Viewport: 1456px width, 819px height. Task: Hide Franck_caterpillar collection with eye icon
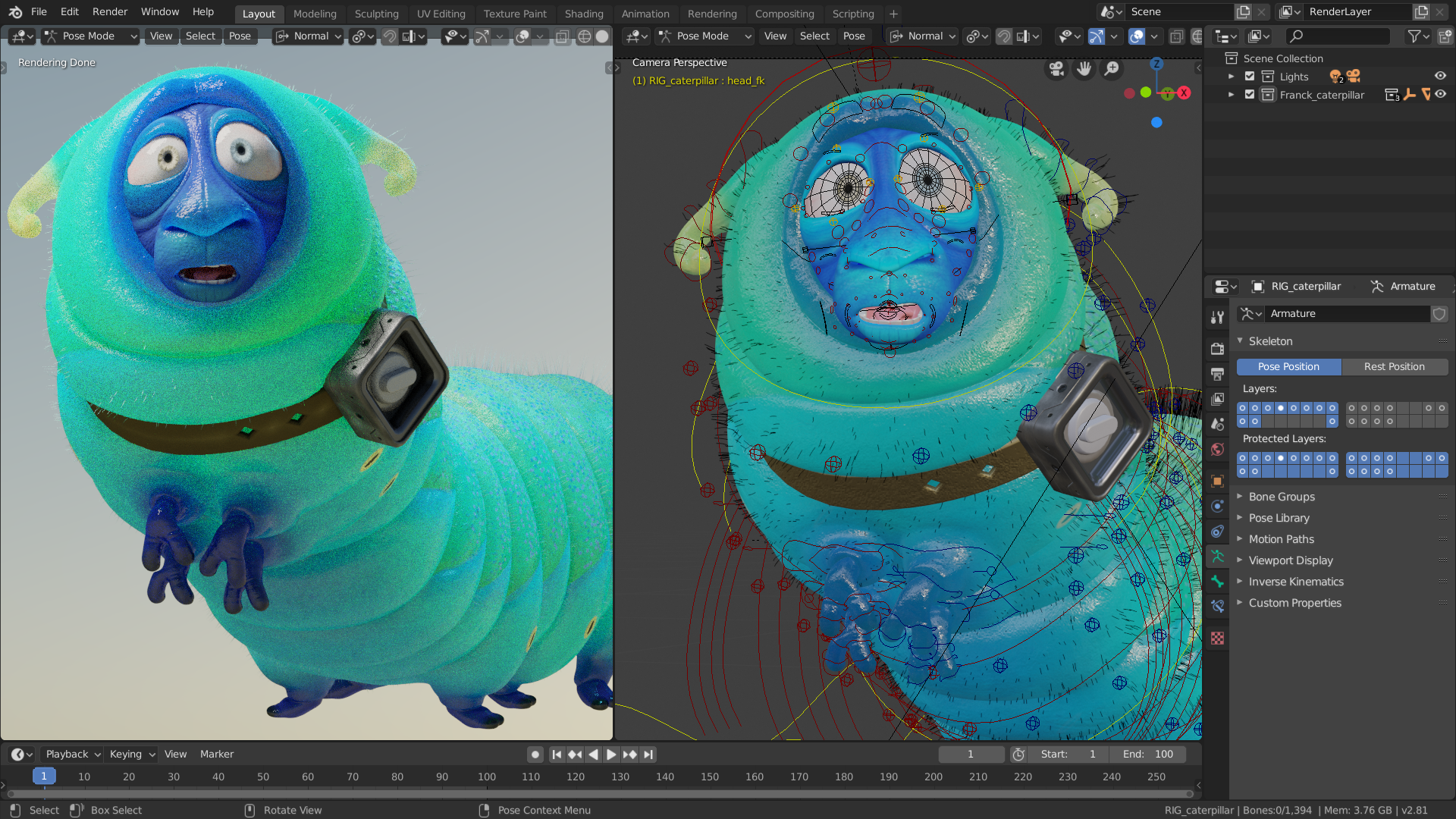[1440, 95]
